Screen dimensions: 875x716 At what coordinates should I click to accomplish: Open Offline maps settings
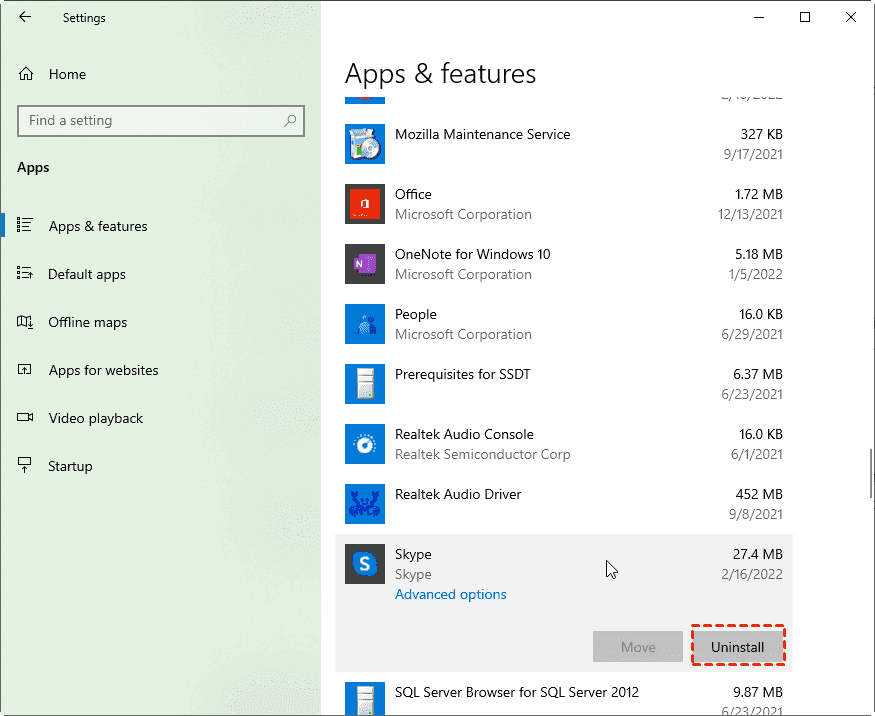(x=87, y=322)
